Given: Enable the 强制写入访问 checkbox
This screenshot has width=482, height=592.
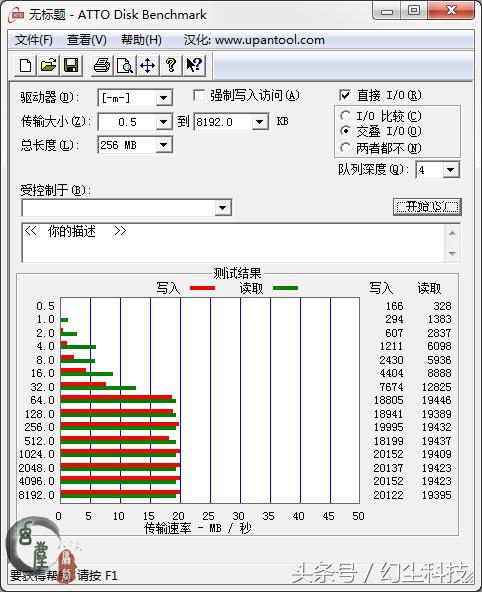Looking at the screenshot, I should pos(199,95).
